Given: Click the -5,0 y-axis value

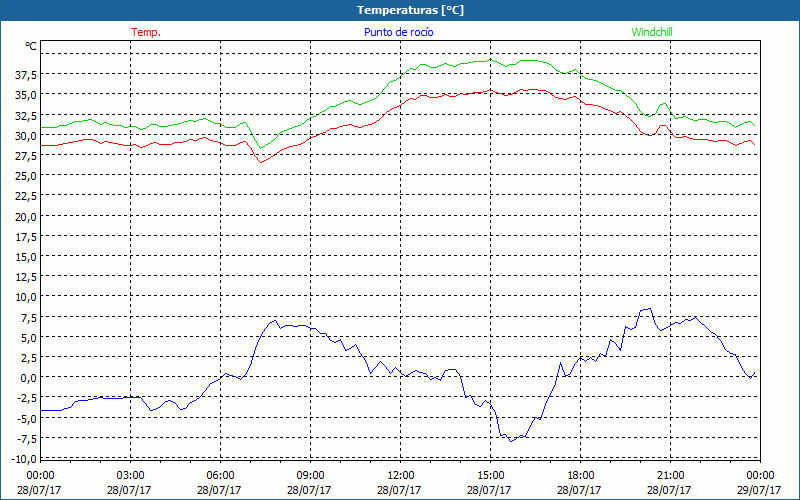Looking at the screenshot, I should pos(26,419).
